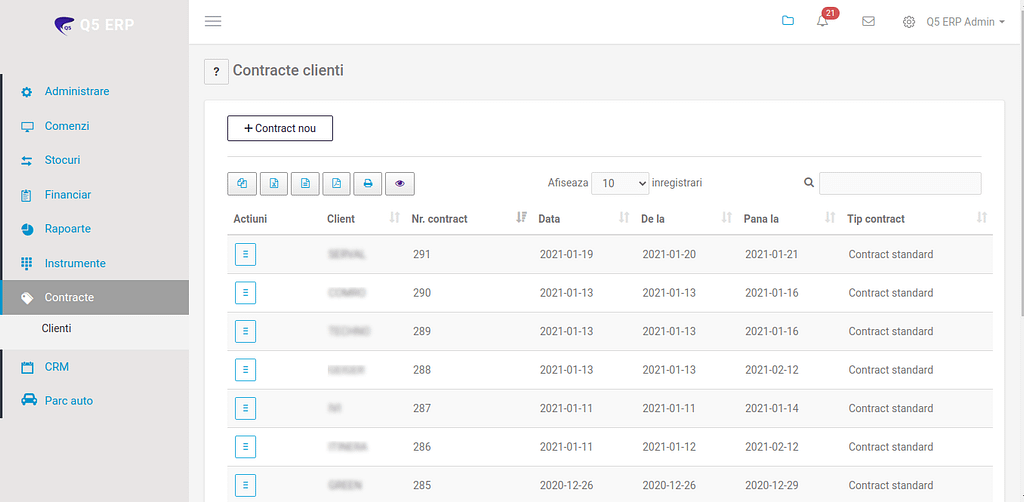Open actions menu for contract 291
The height and width of the screenshot is (502, 1024).
(246, 255)
